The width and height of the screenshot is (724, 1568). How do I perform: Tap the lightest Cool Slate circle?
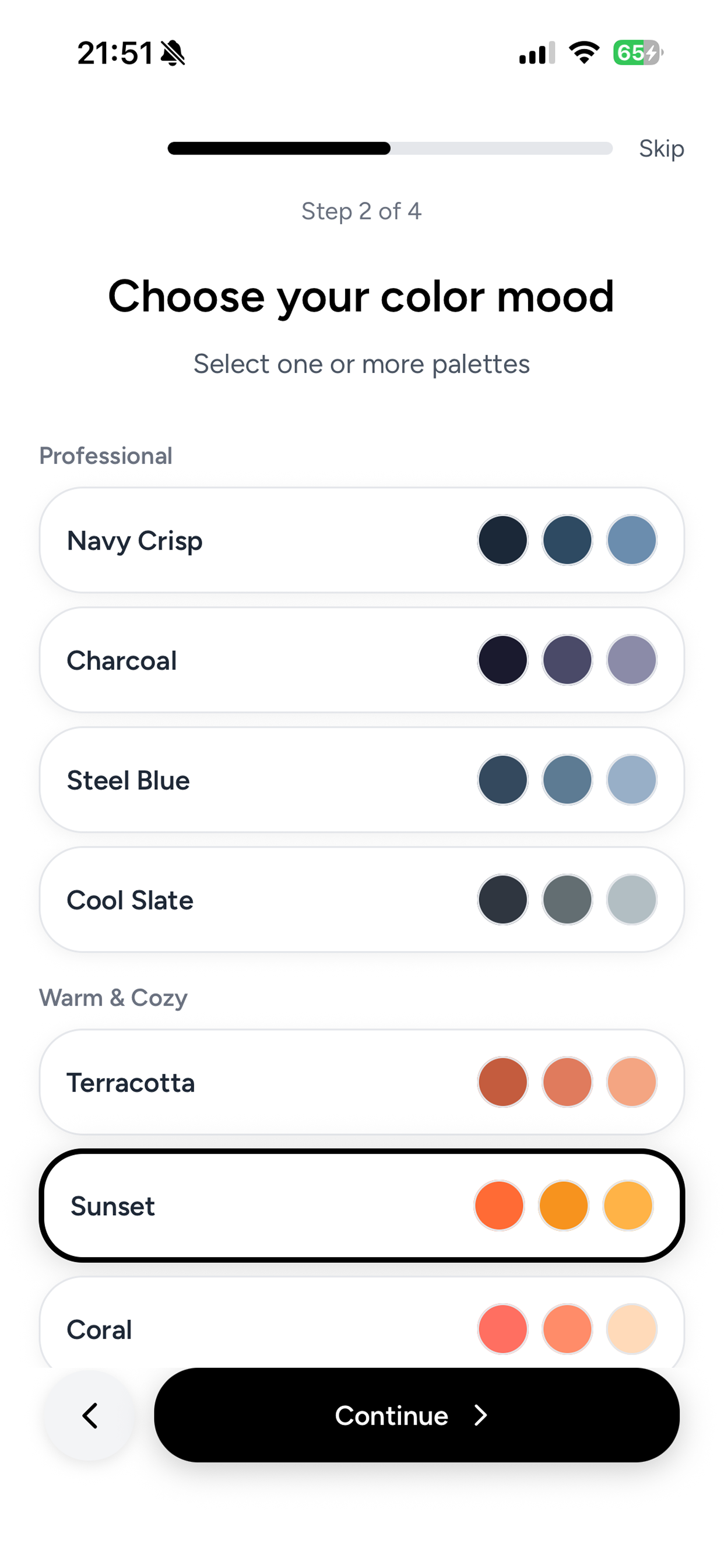pyautogui.click(x=631, y=899)
